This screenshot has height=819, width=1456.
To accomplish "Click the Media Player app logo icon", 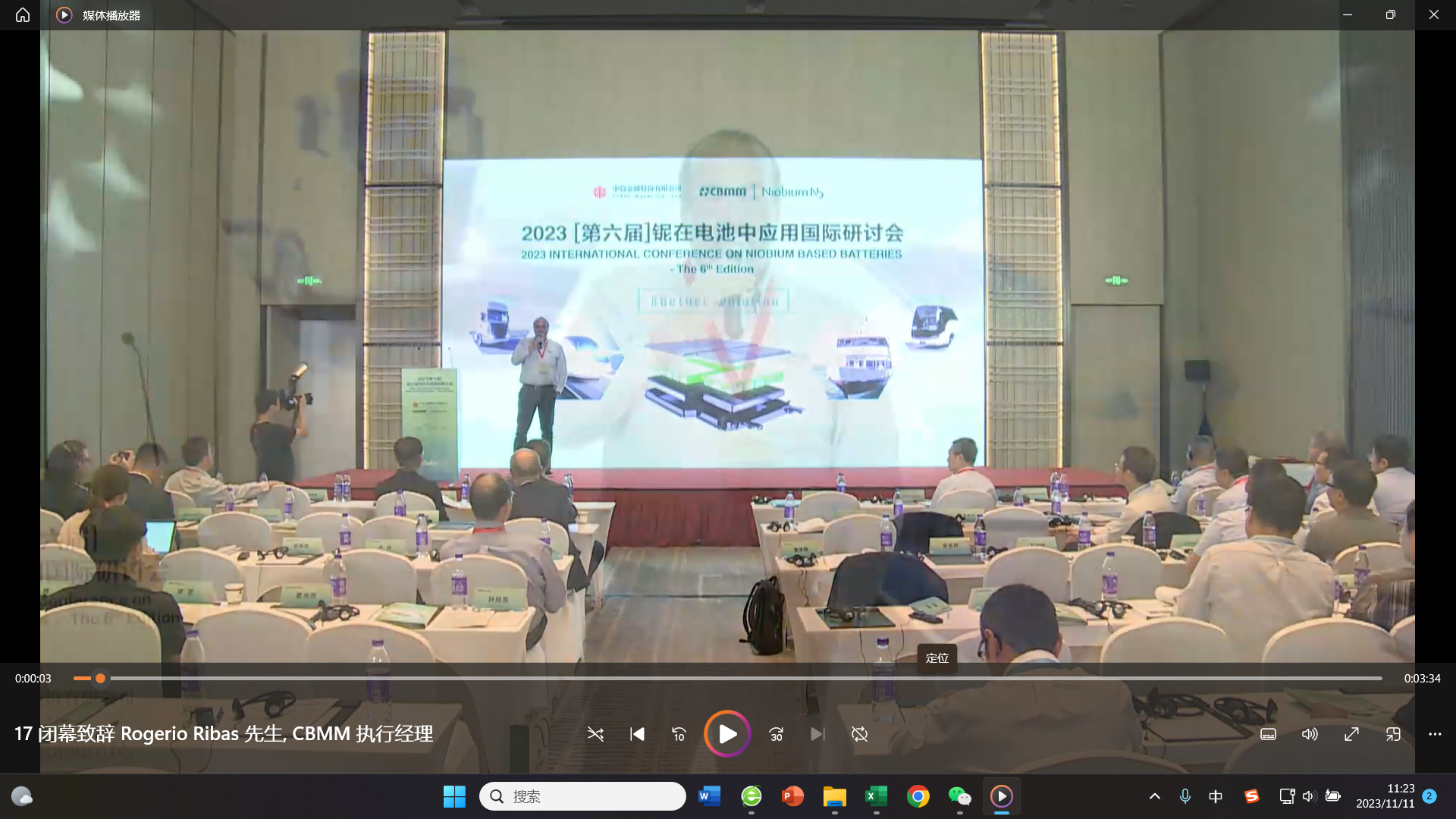I will click(x=64, y=15).
